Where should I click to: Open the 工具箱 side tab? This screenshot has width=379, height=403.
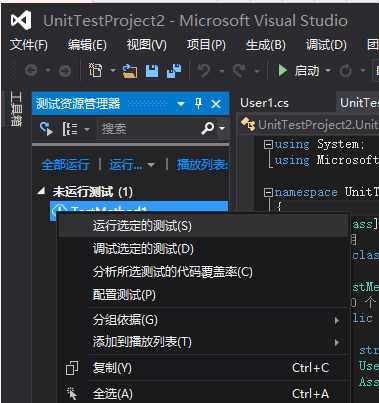(x=16, y=109)
